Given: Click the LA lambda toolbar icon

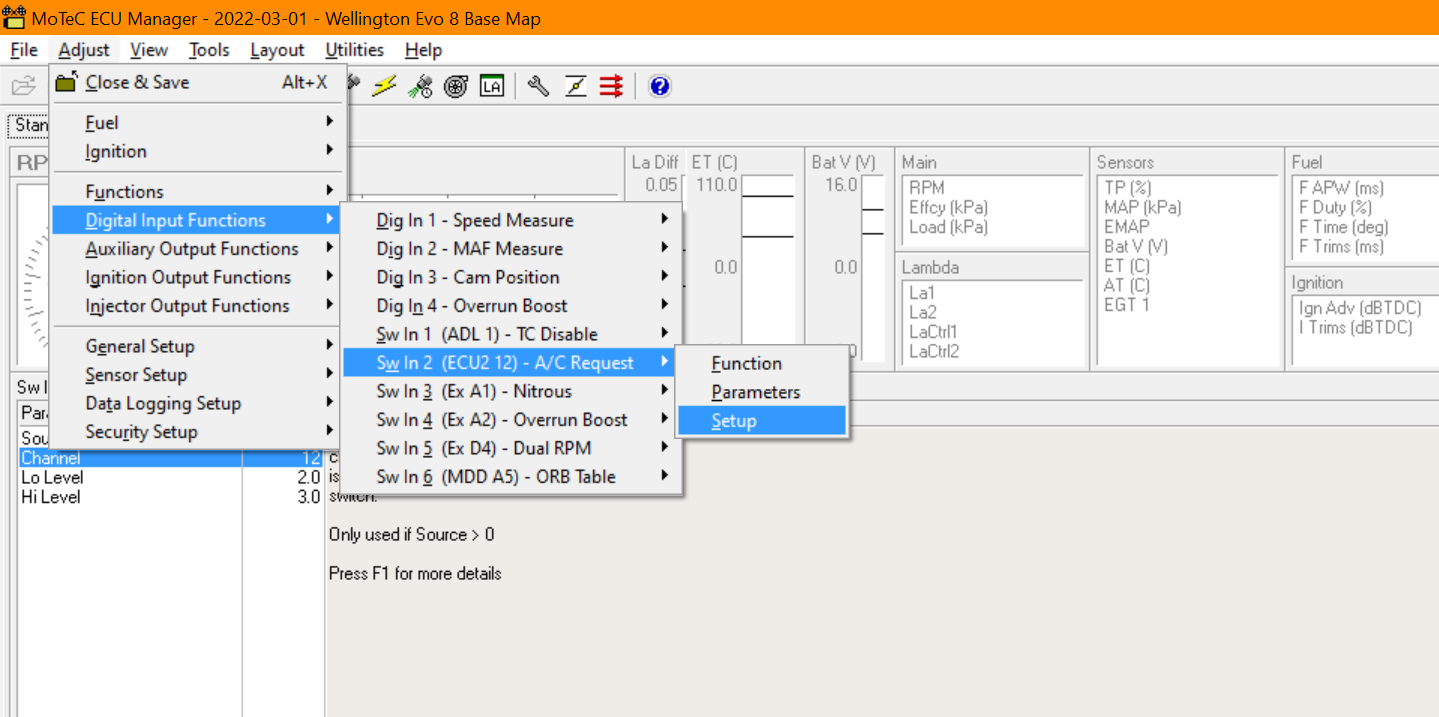Looking at the screenshot, I should 491,87.
